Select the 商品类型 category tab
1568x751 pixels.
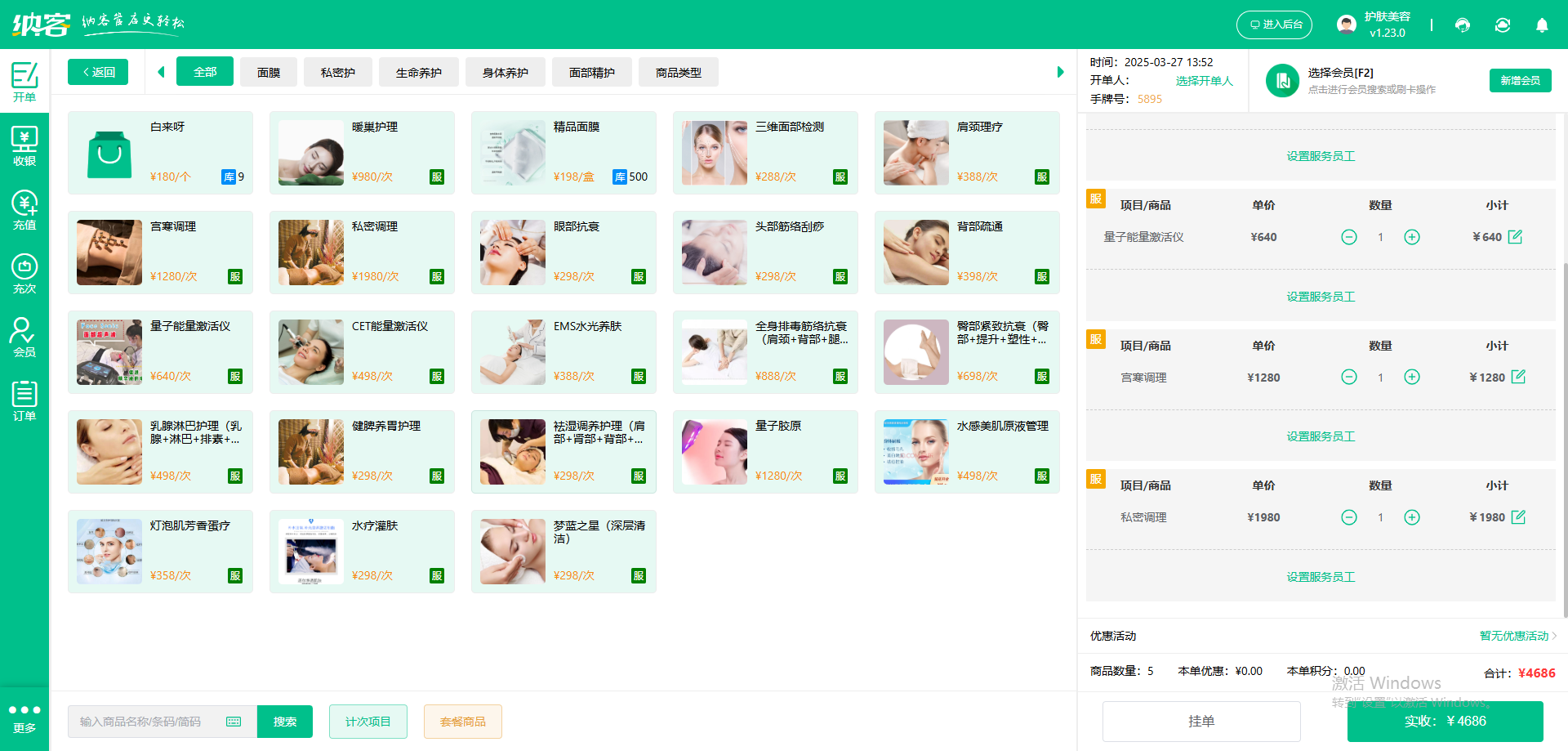679,72
